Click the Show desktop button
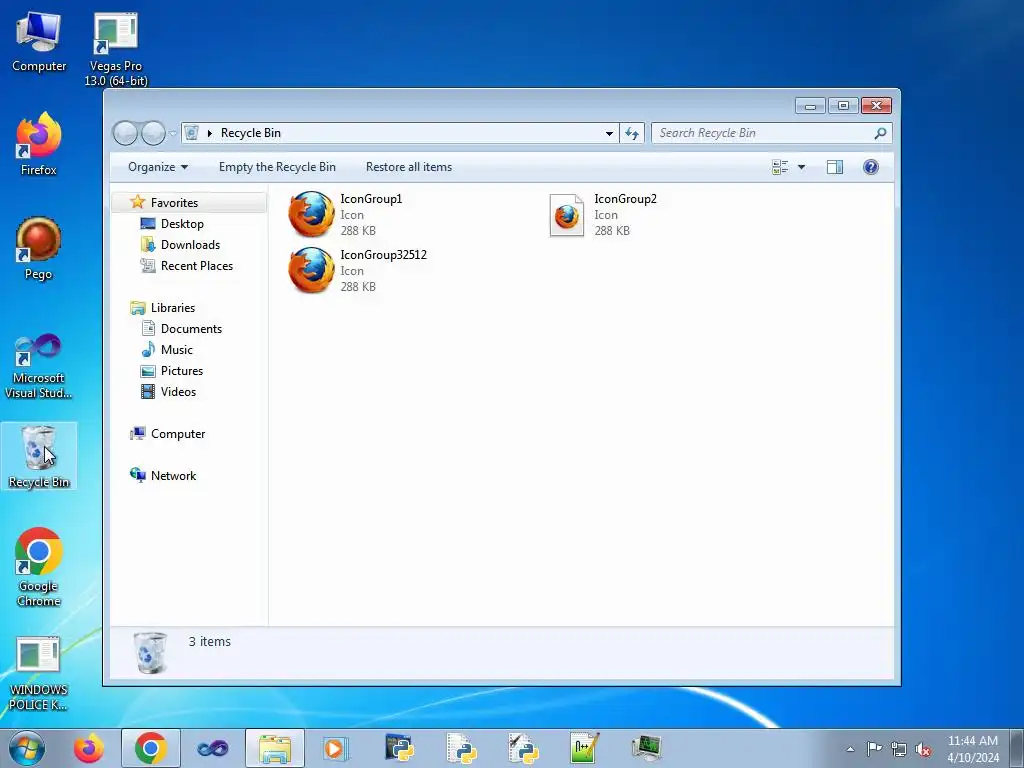The image size is (1024, 768). pyautogui.click(x=1017, y=749)
